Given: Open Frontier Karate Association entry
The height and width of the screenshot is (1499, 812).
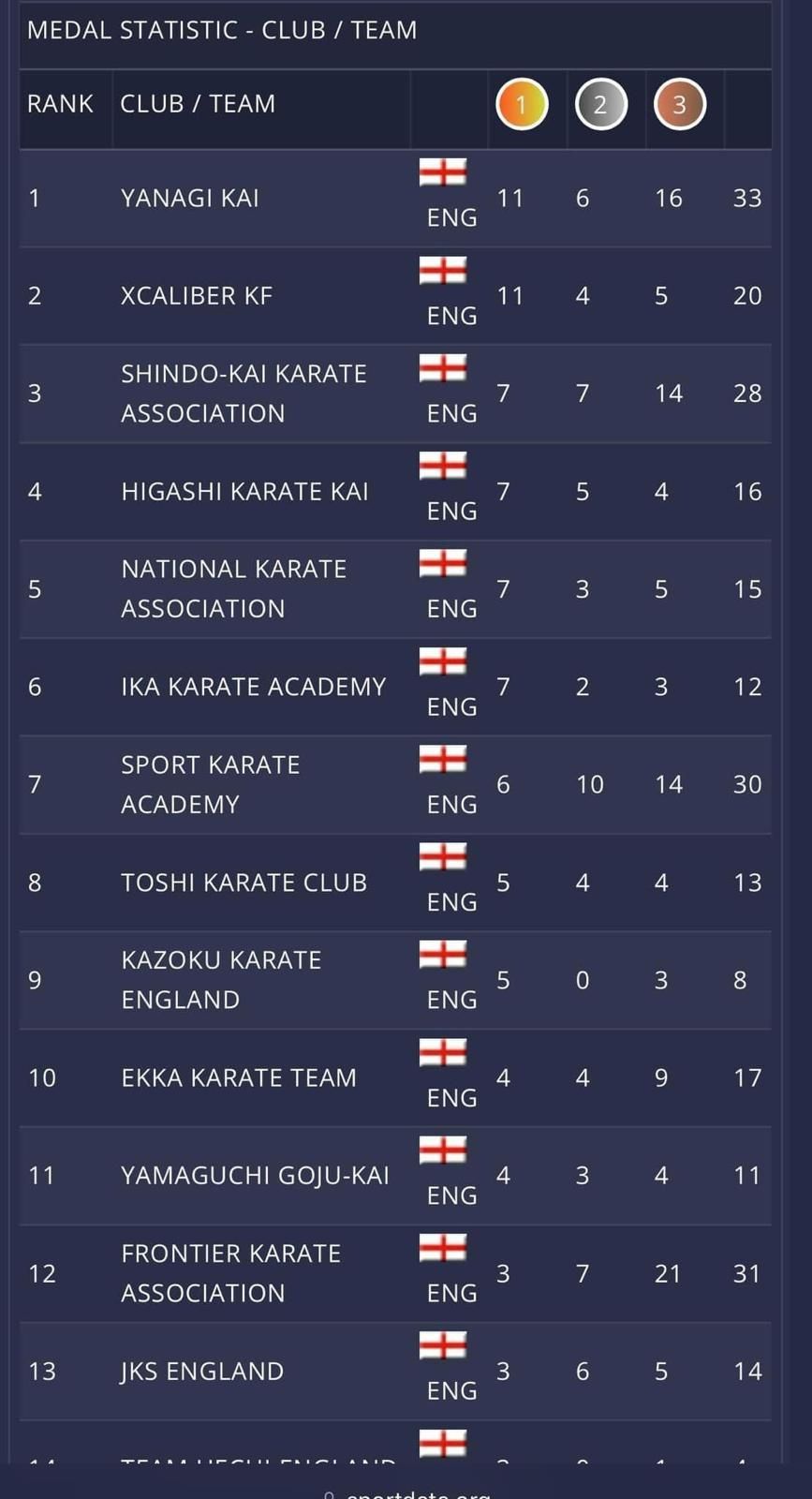Looking at the screenshot, I should pyautogui.click(x=230, y=1273).
